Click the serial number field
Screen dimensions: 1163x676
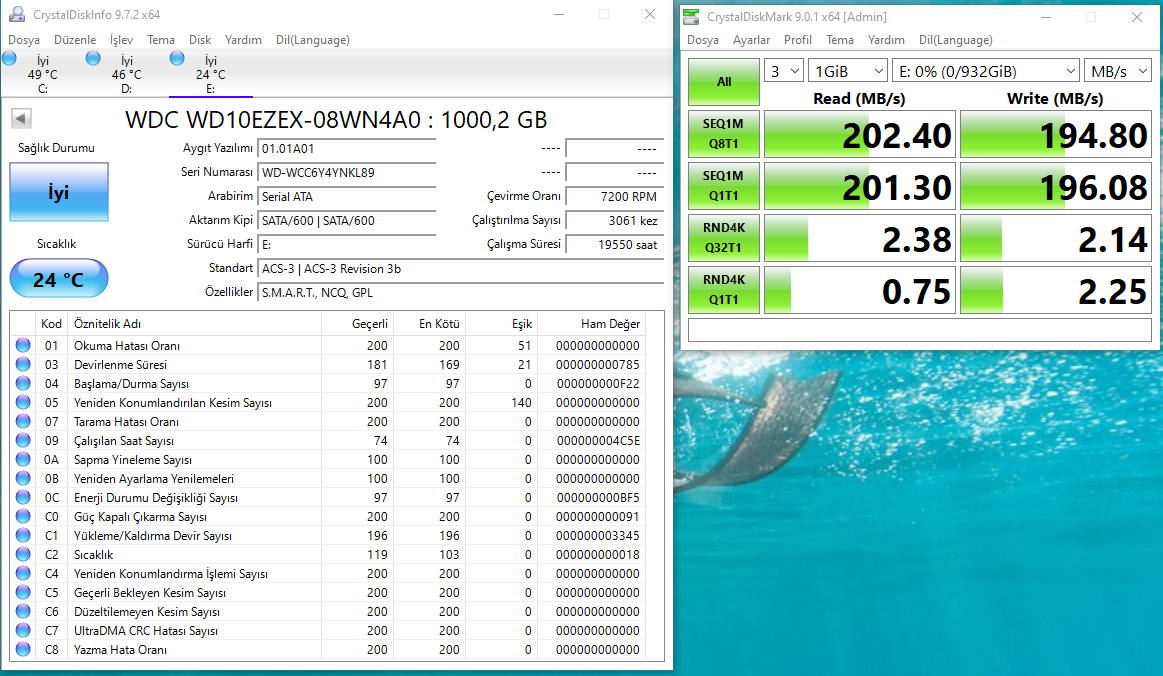(346, 172)
